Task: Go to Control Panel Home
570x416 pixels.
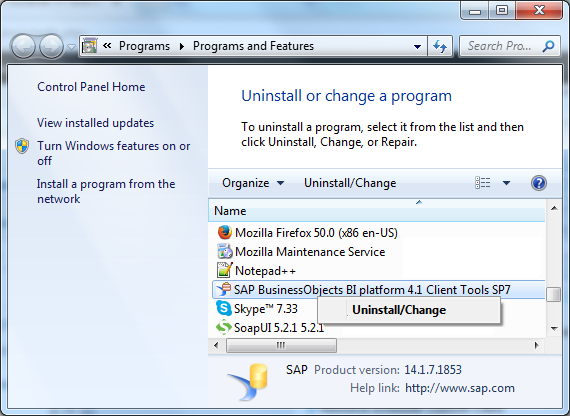Action: [x=91, y=87]
